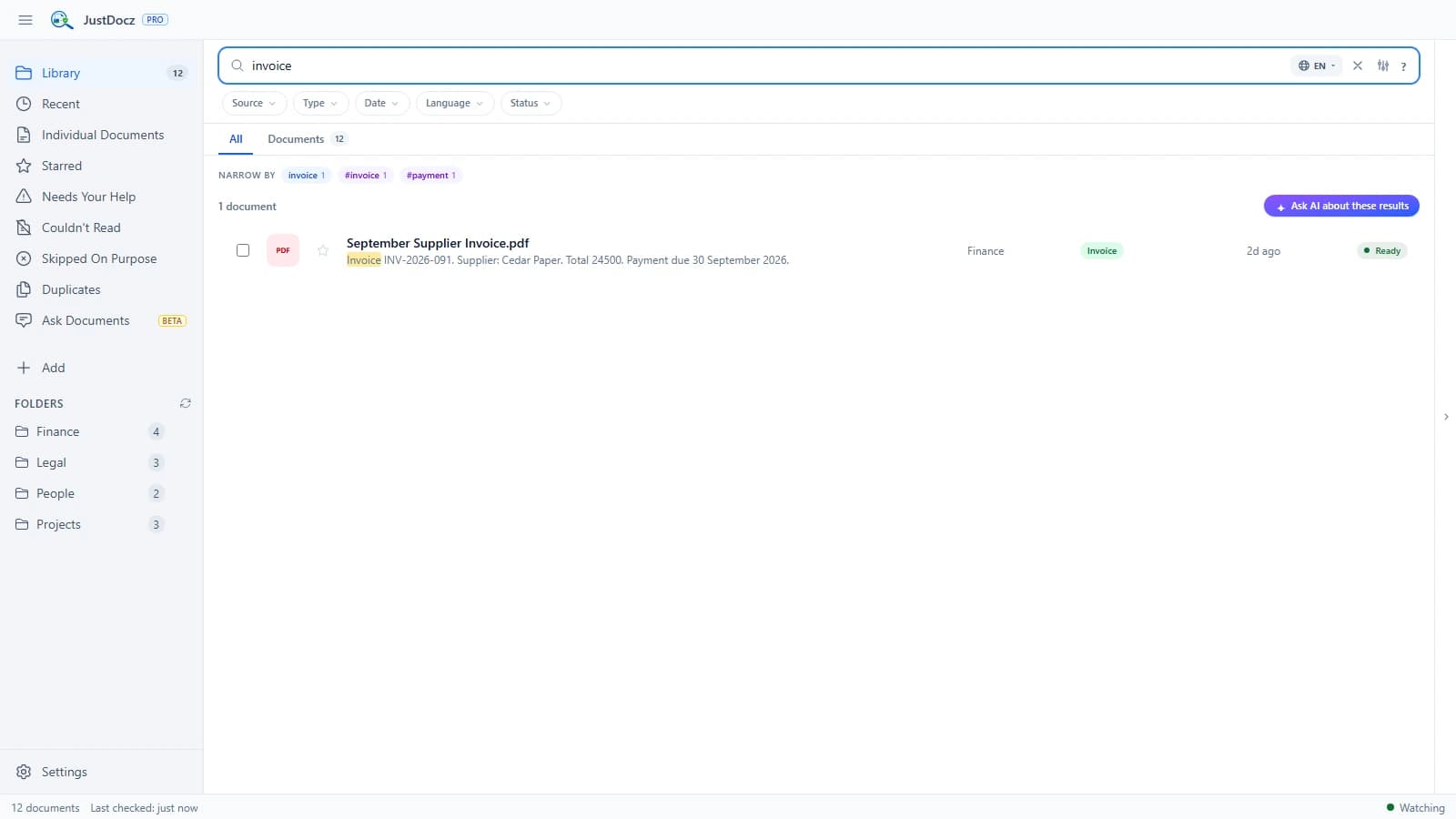Open the Projects folder

tap(89, 524)
